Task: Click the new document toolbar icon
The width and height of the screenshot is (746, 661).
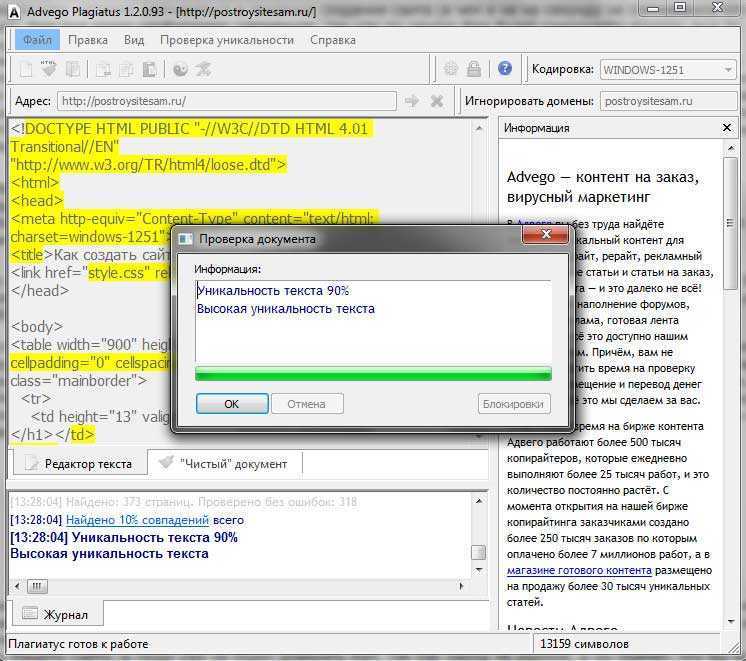Action: [26, 69]
